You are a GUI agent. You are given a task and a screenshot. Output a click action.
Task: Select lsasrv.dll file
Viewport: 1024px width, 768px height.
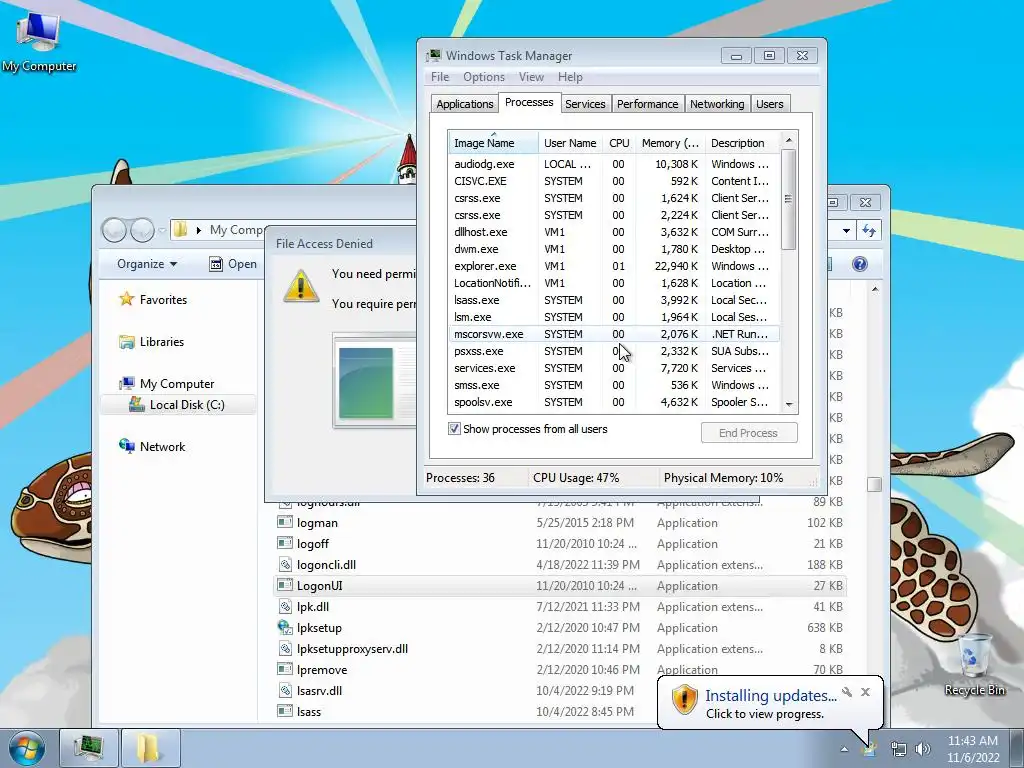(560, 690)
